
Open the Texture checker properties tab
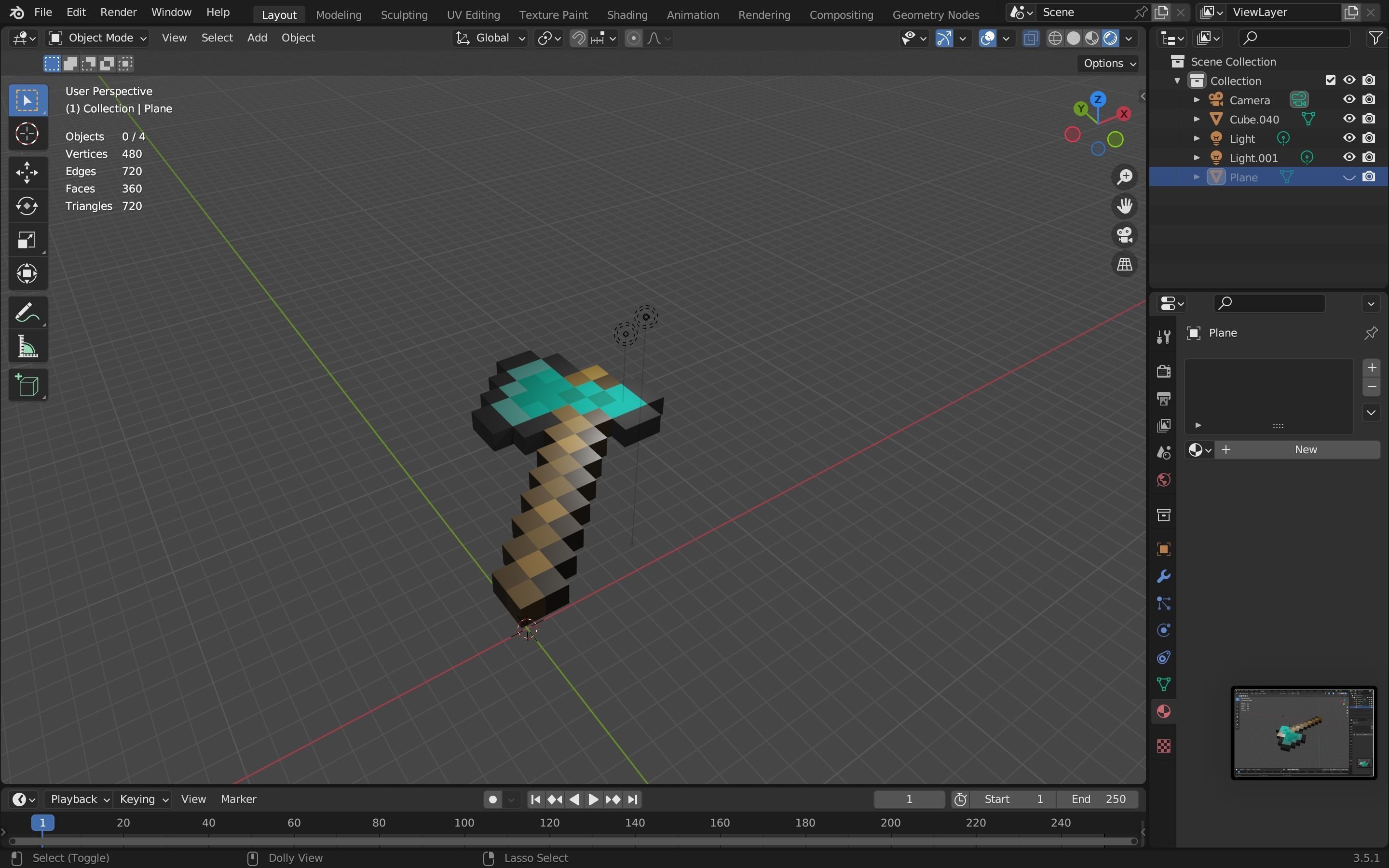tap(1163, 746)
